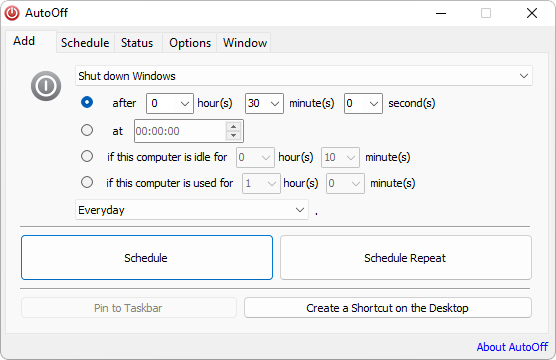Choose "if this computer is idle for" option
Screen dimensions: 556x360
tap(87, 156)
